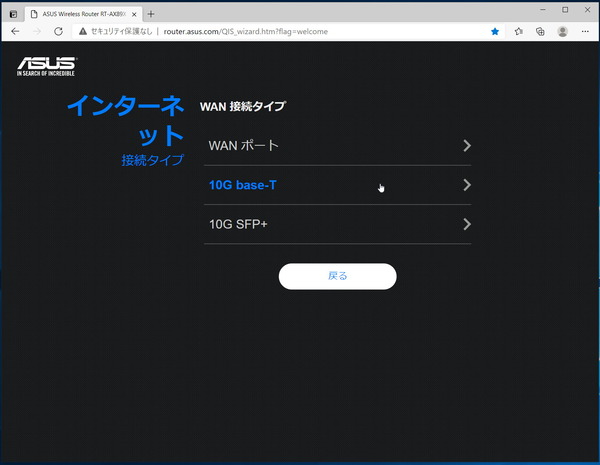Image resolution: width=600 pixels, height=465 pixels.
Task: Expand the WAN ポート chevron arrow
Action: point(467,146)
